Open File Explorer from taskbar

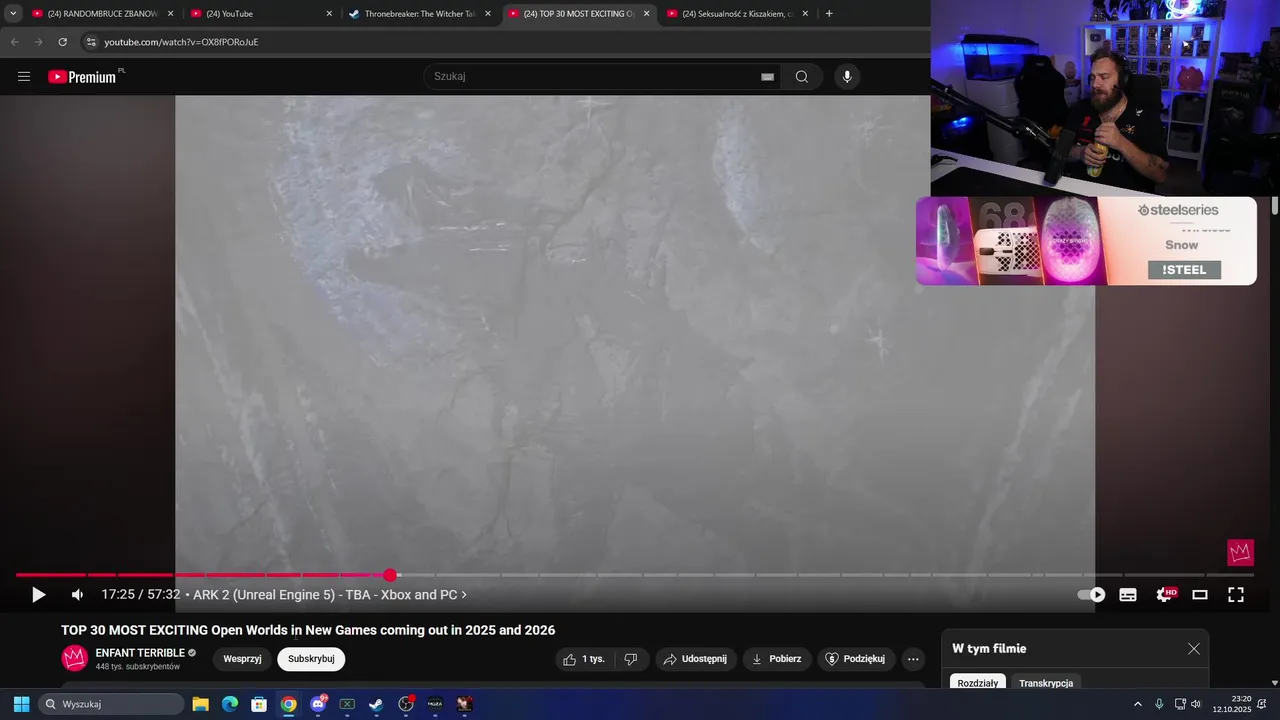200,704
